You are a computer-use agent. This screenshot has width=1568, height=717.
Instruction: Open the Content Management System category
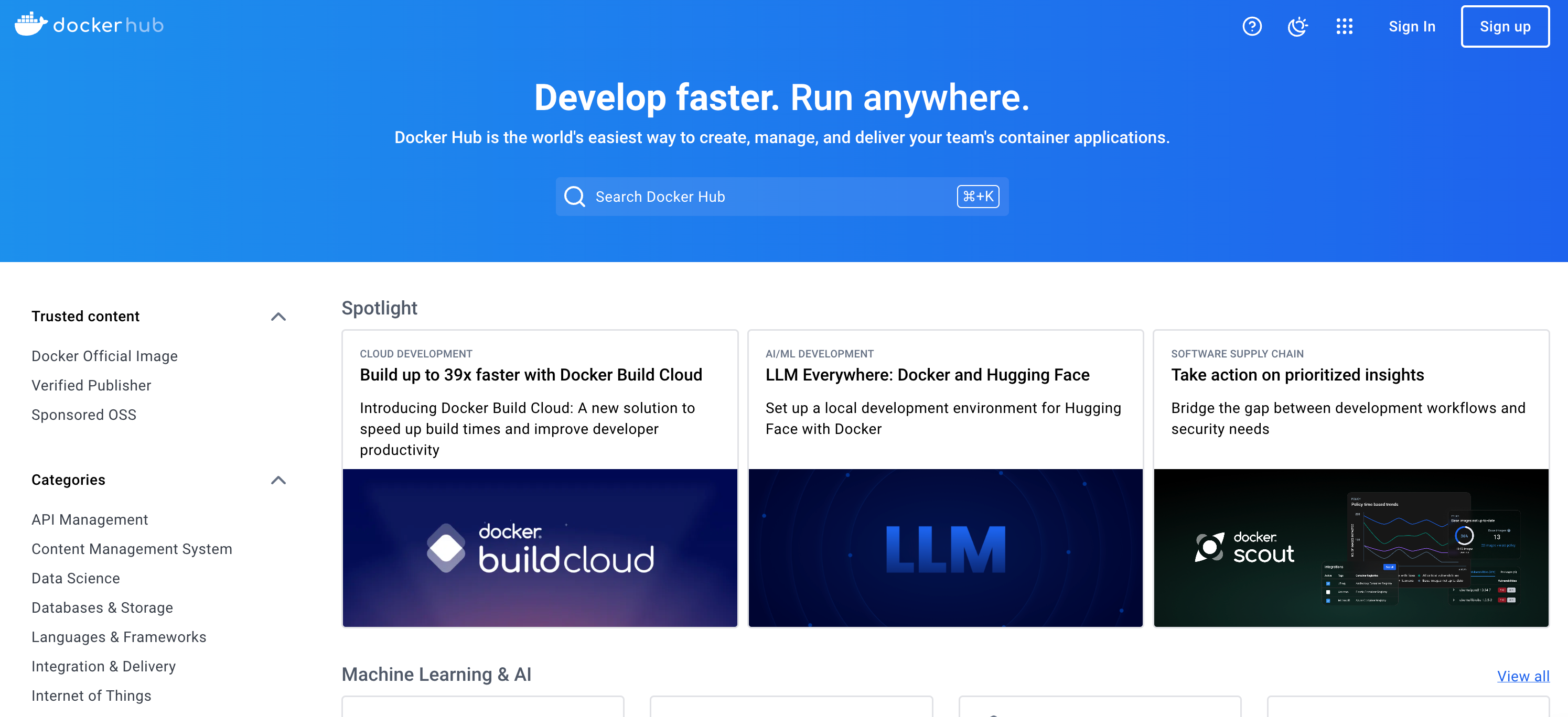pyautogui.click(x=132, y=549)
